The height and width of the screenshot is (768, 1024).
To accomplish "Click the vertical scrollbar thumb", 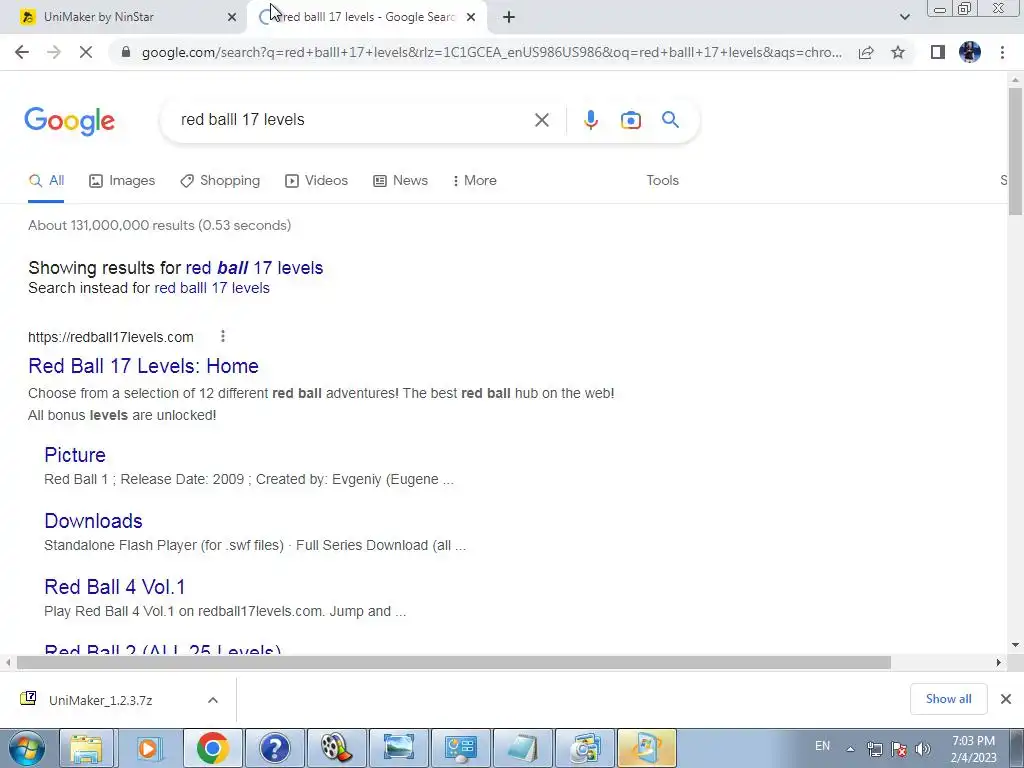I will click(x=1015, y=150).
